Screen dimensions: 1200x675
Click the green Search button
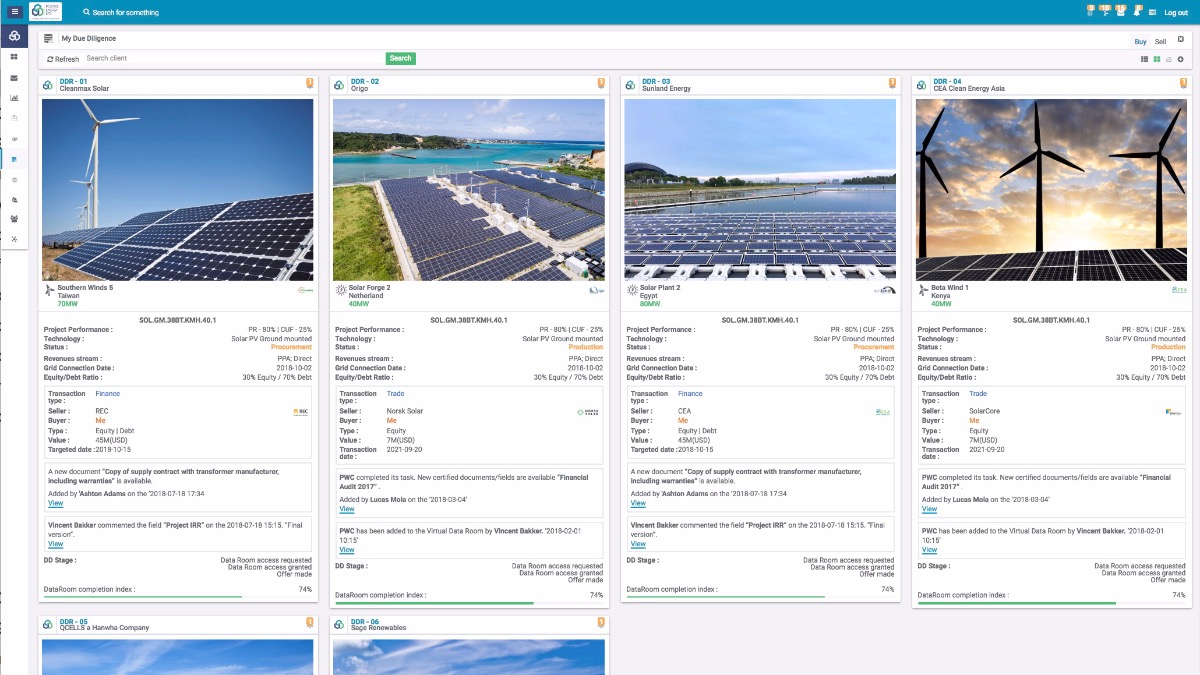coord(400,58)
